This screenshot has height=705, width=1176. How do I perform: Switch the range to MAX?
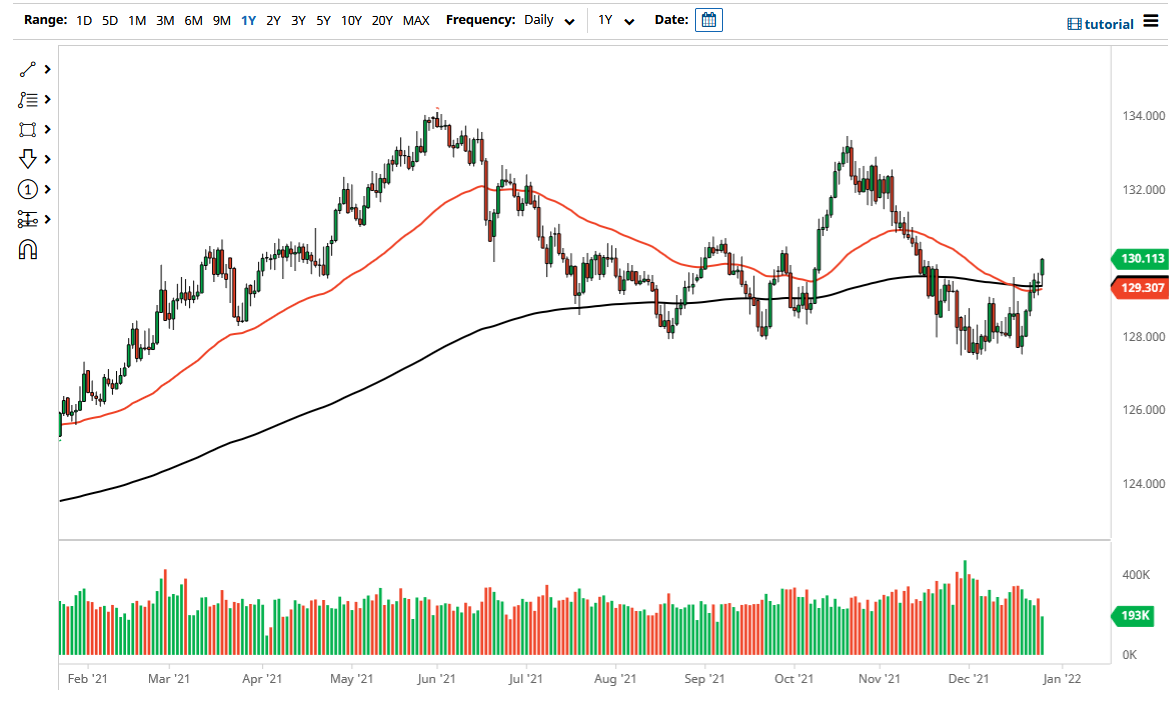(416, 19)
